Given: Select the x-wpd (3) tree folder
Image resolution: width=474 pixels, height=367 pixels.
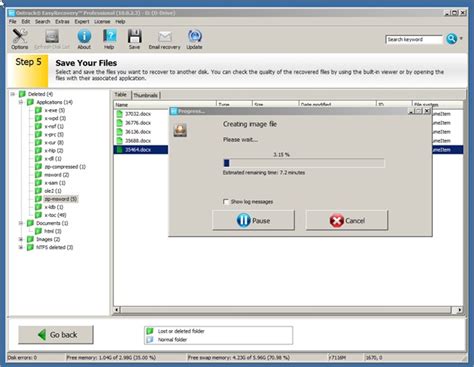Looking at the screenshot, I should (x=55, y=118).
